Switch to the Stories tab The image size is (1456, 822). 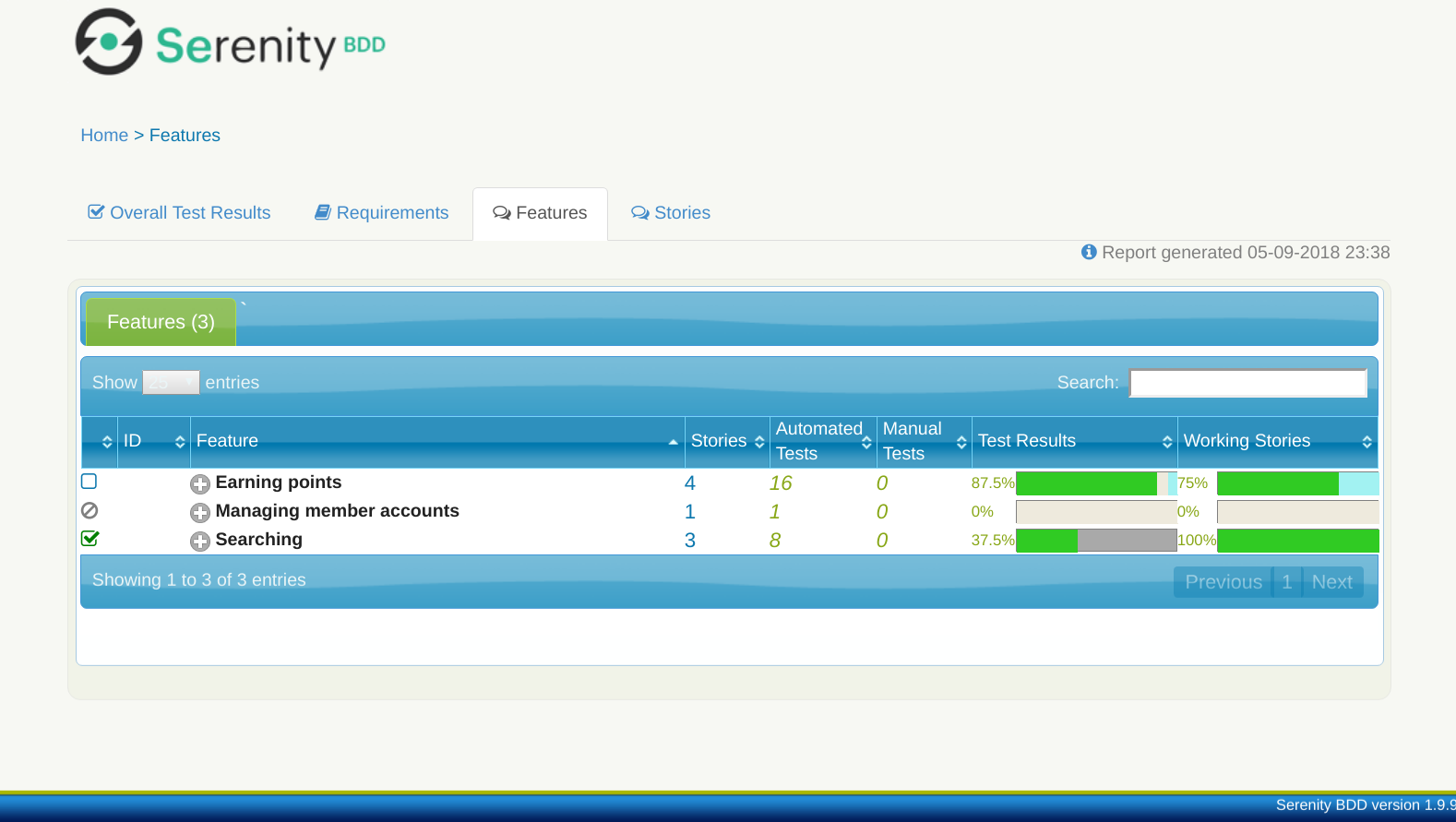point(671,213)
